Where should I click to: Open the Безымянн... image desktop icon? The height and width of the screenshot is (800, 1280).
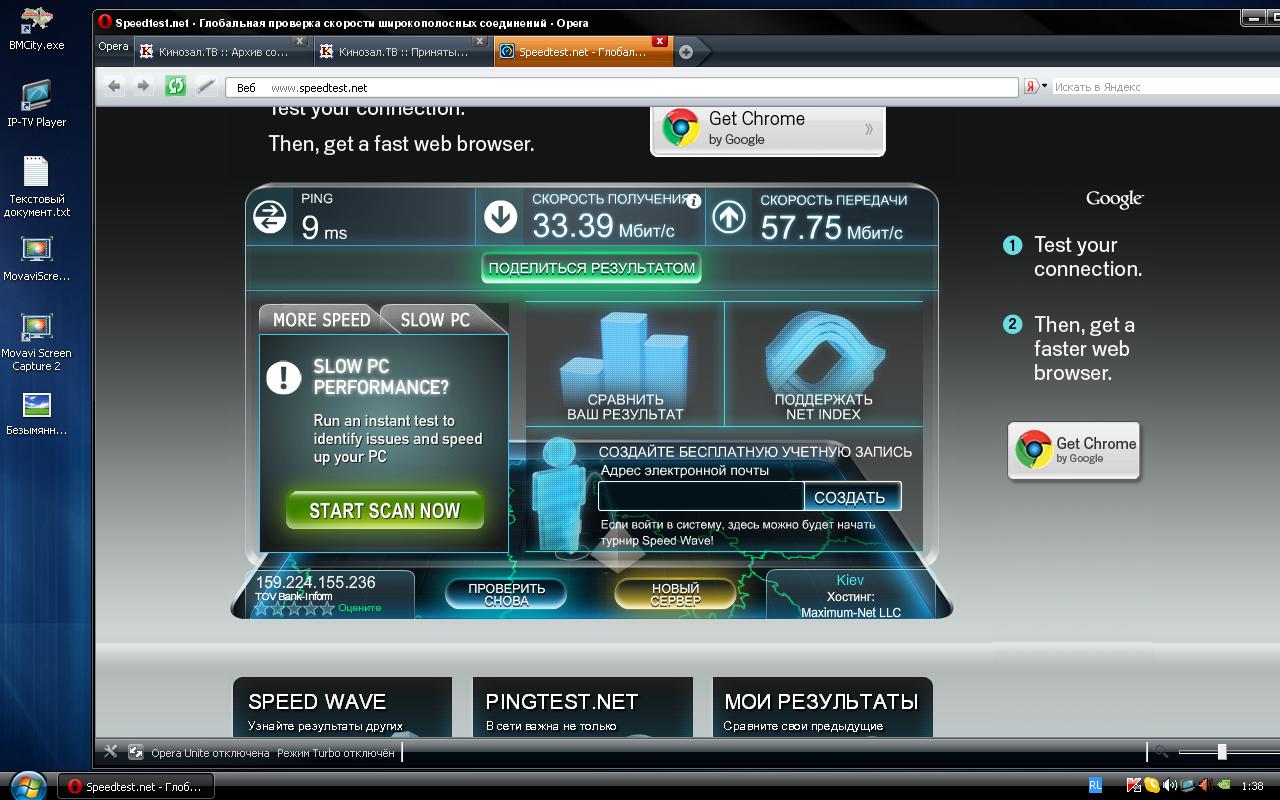[x=37, y=414]
